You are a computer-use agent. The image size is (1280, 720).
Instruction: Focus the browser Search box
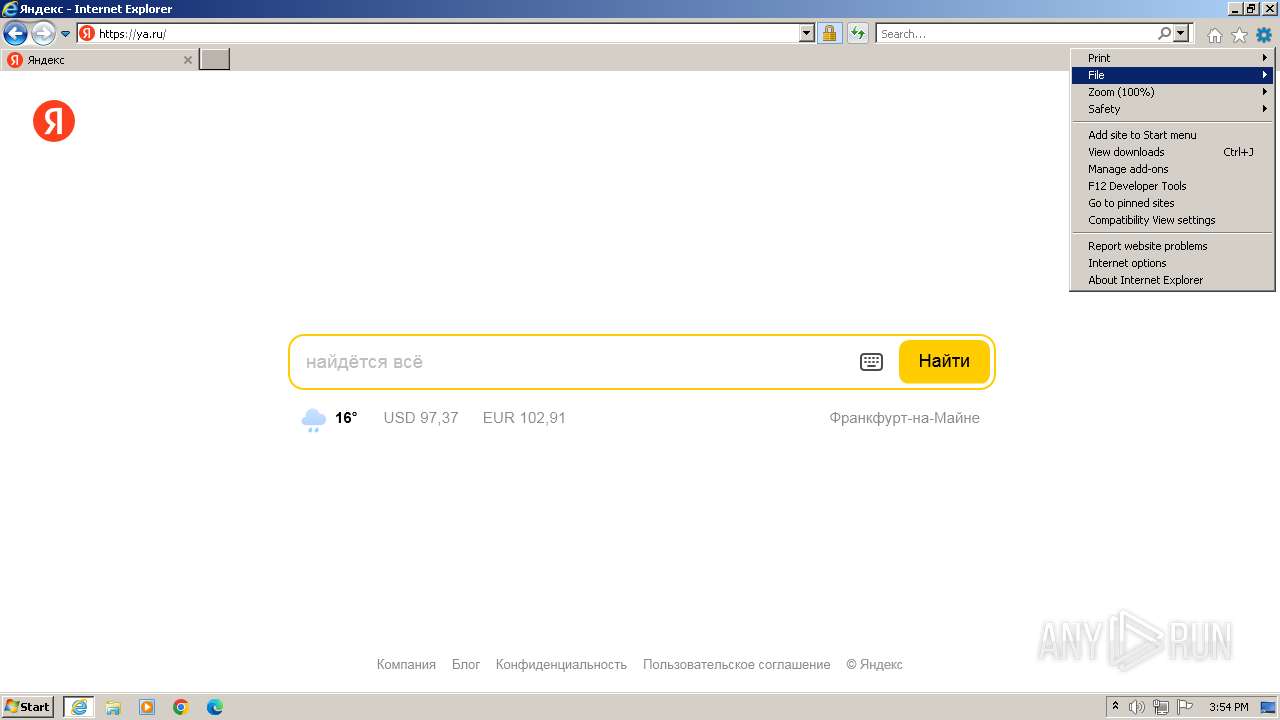pos(1016,33)
